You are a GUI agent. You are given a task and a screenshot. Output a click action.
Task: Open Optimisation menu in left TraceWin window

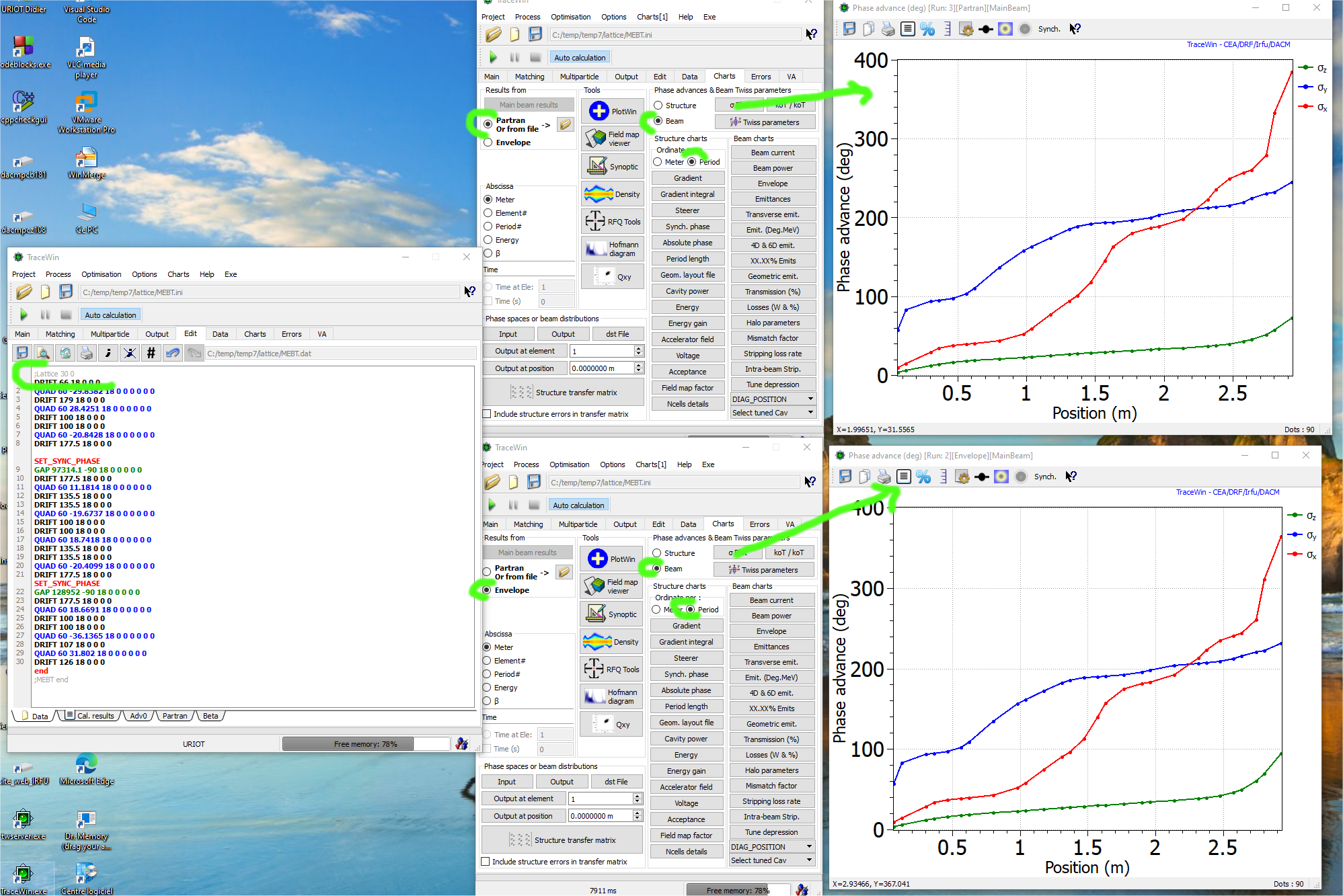[x=102, y=274]
